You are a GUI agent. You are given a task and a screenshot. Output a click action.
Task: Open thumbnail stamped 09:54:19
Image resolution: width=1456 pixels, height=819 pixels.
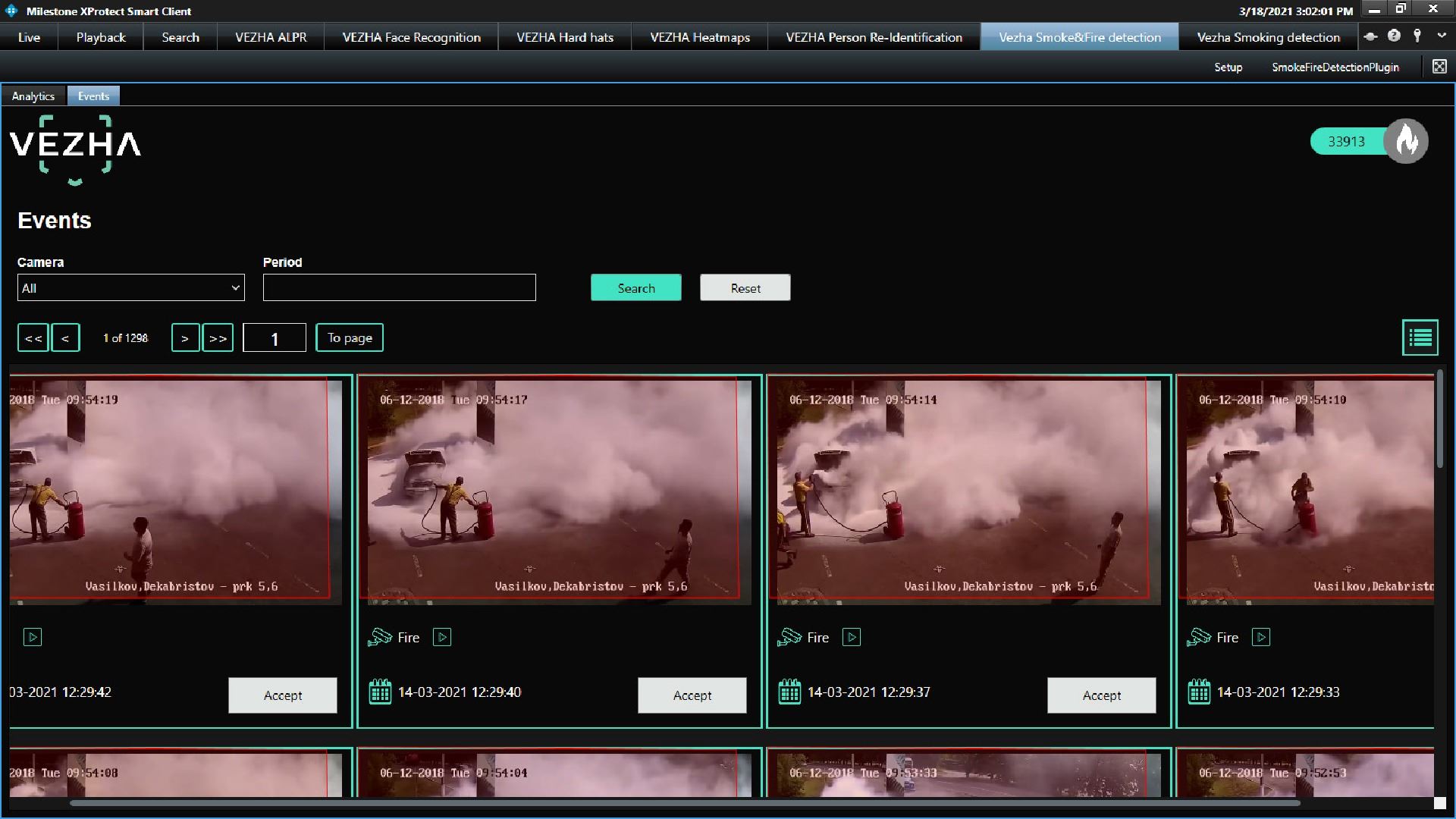pyautogui.click(x=176, y=492)
